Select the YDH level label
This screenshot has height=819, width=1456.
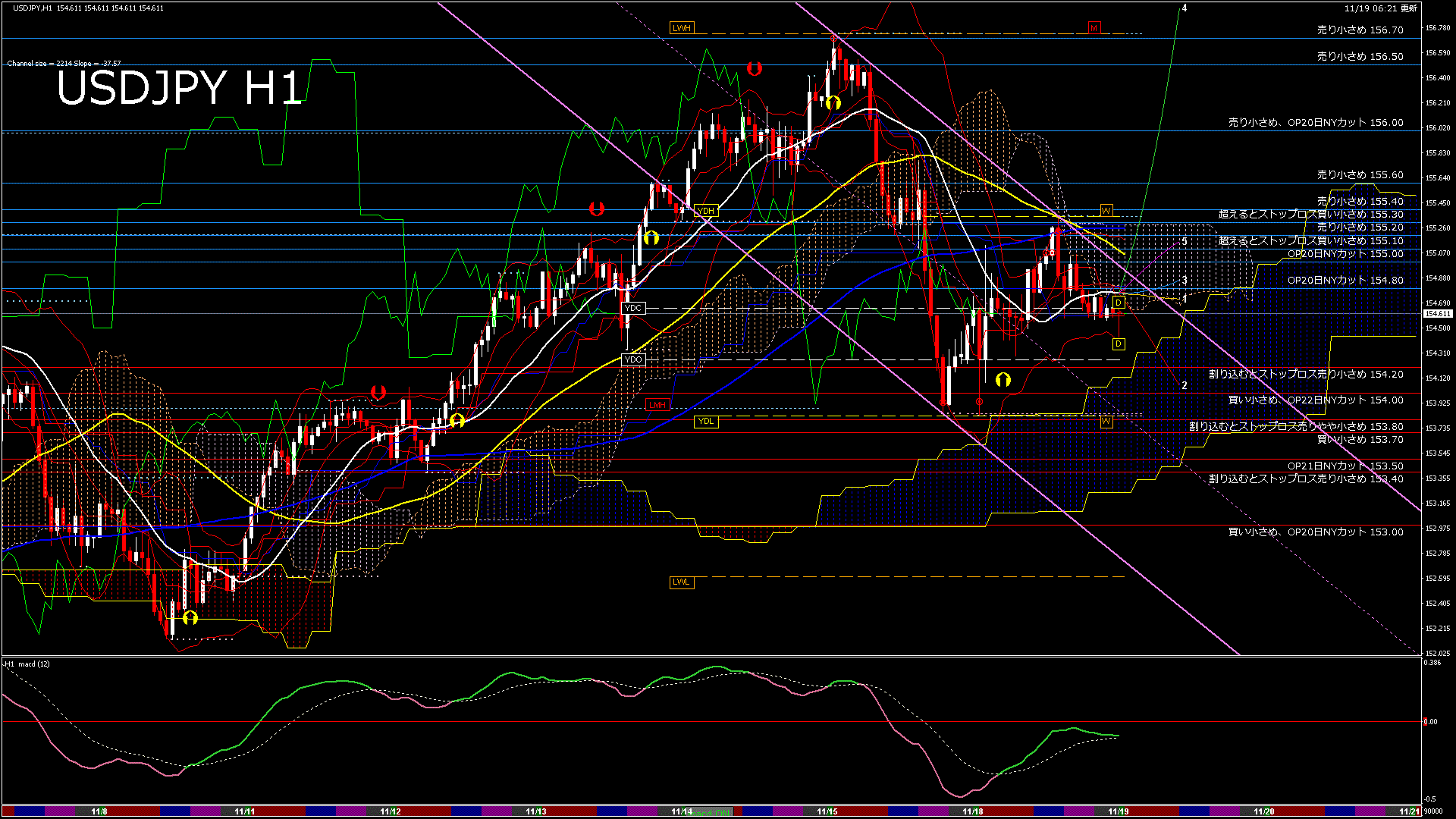pyautogui.click(x=706, y=211)
